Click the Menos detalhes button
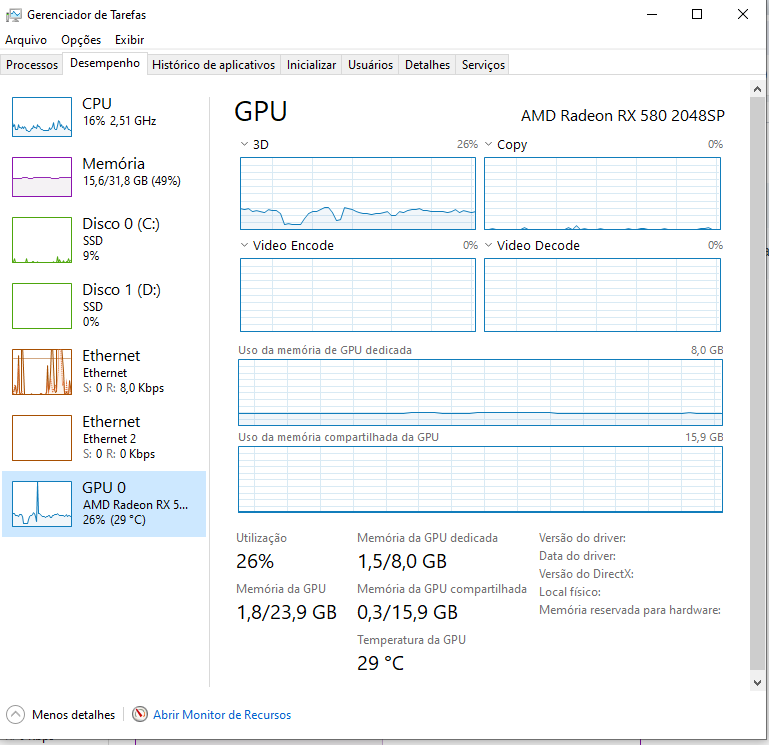The height and width of the screenshot is (745, 769). click(x=74, y=715)
